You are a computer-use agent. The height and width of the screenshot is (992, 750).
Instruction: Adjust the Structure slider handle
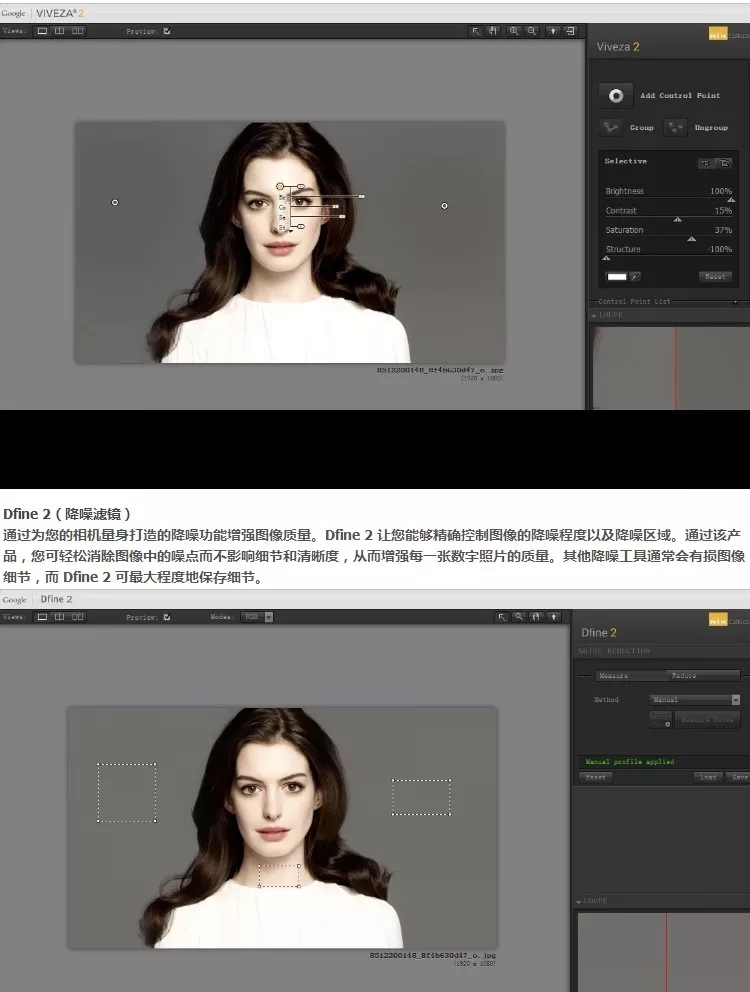(606, 258)
